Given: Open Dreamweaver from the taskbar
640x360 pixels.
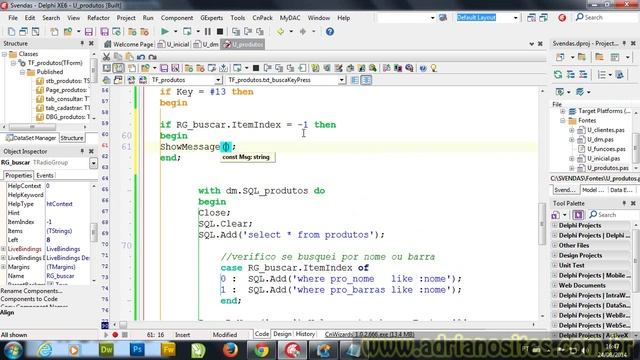Looking at the screenshot, I should 106,350.
